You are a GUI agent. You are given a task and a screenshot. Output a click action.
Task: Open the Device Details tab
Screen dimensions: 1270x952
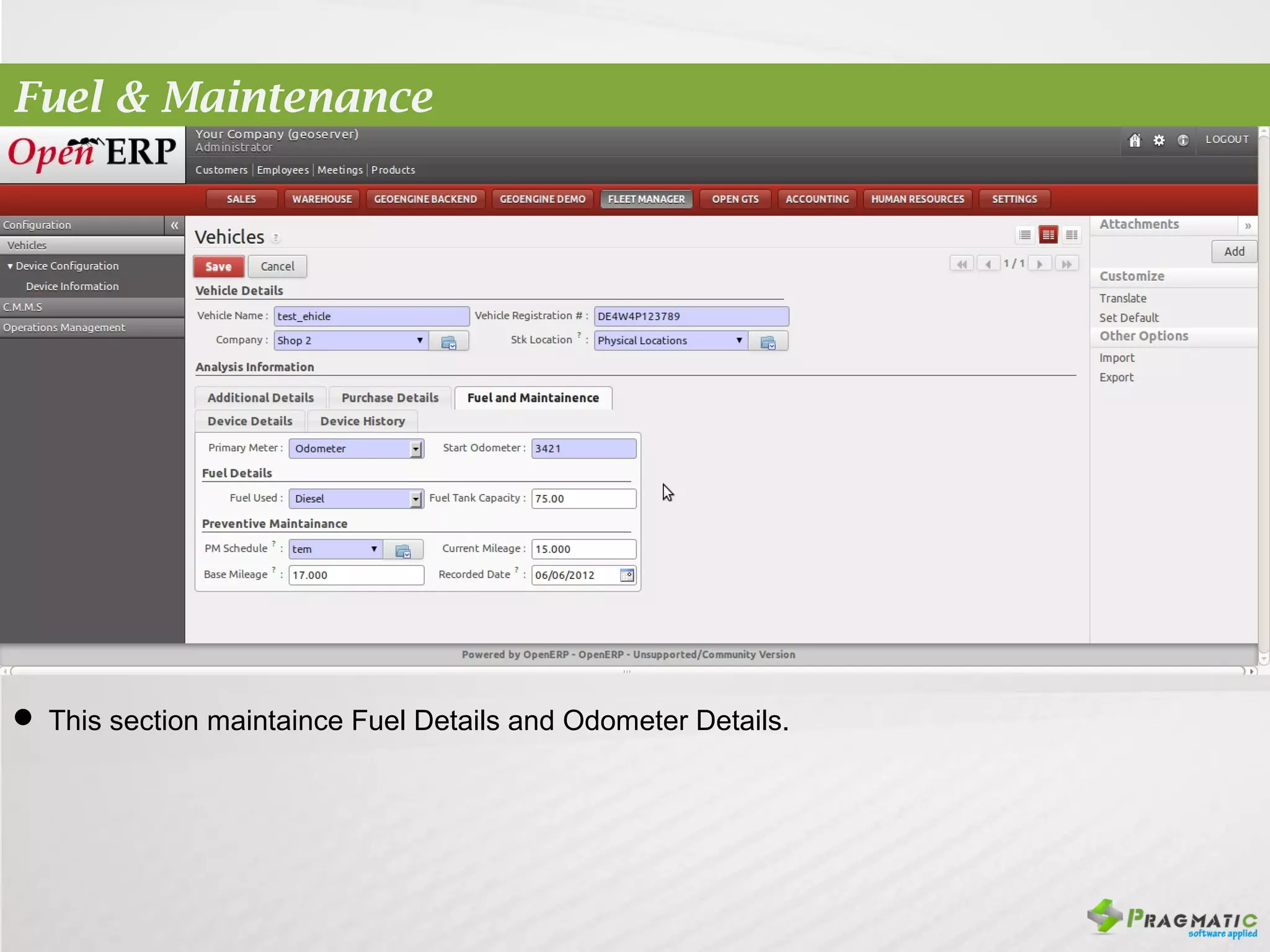(x=250, y=421)
